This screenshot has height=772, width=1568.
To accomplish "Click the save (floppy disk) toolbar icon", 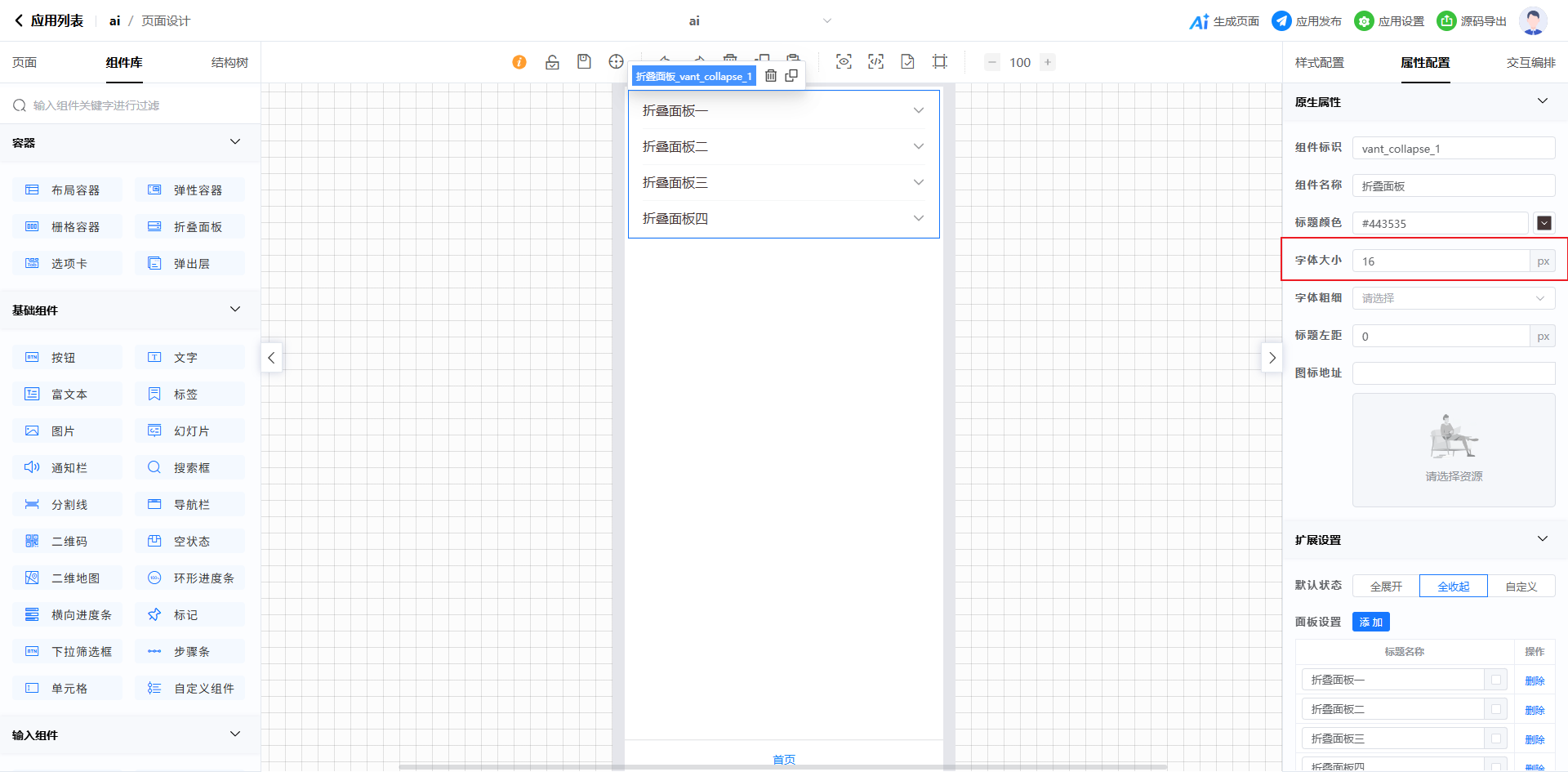I will pos(584,62).
